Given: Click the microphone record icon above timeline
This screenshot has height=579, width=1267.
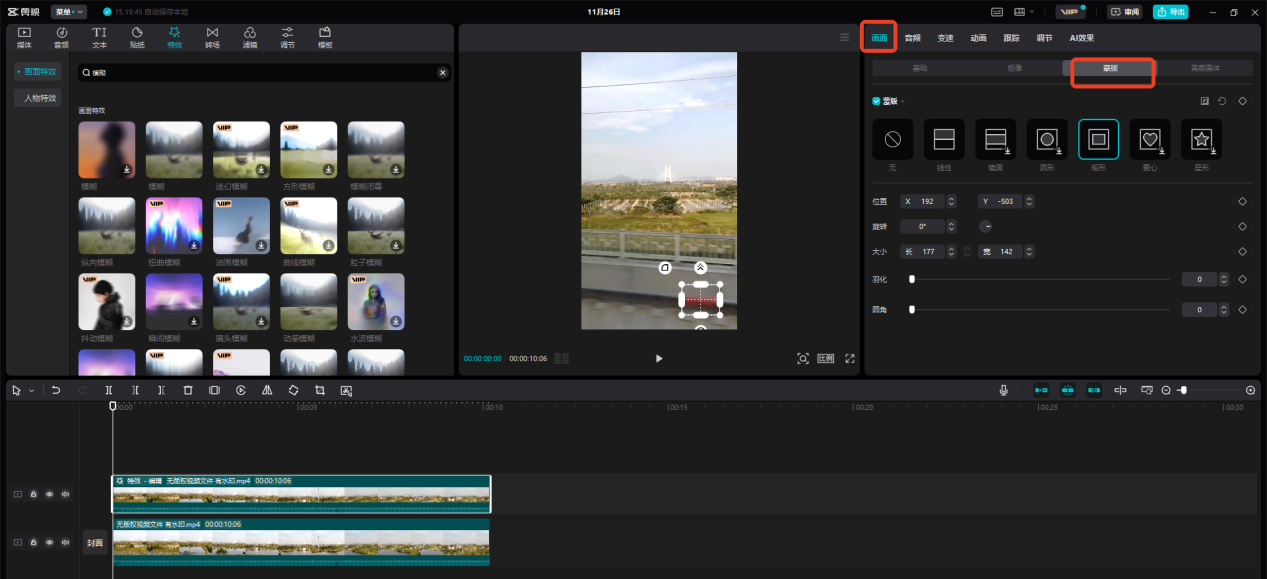Looking at the screenshot, I should point(1003,390).
